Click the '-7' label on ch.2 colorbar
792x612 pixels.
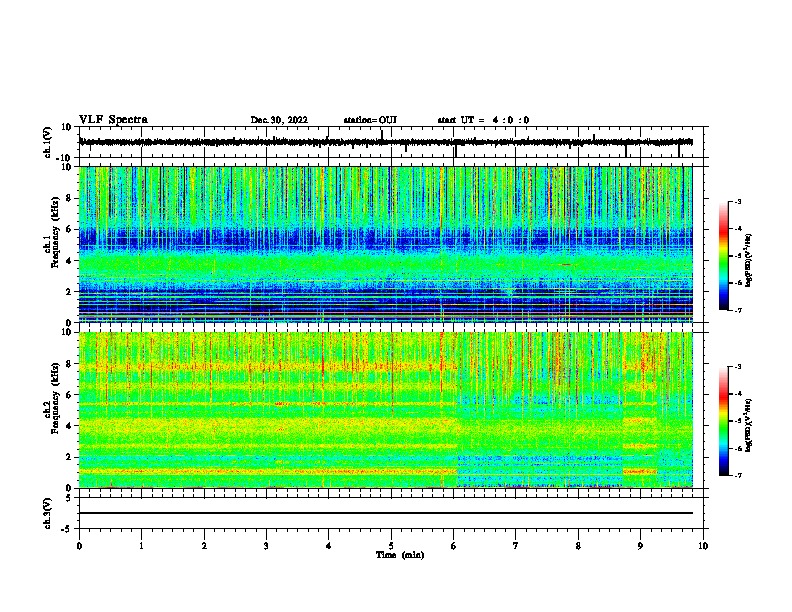(x=738, y=475)
